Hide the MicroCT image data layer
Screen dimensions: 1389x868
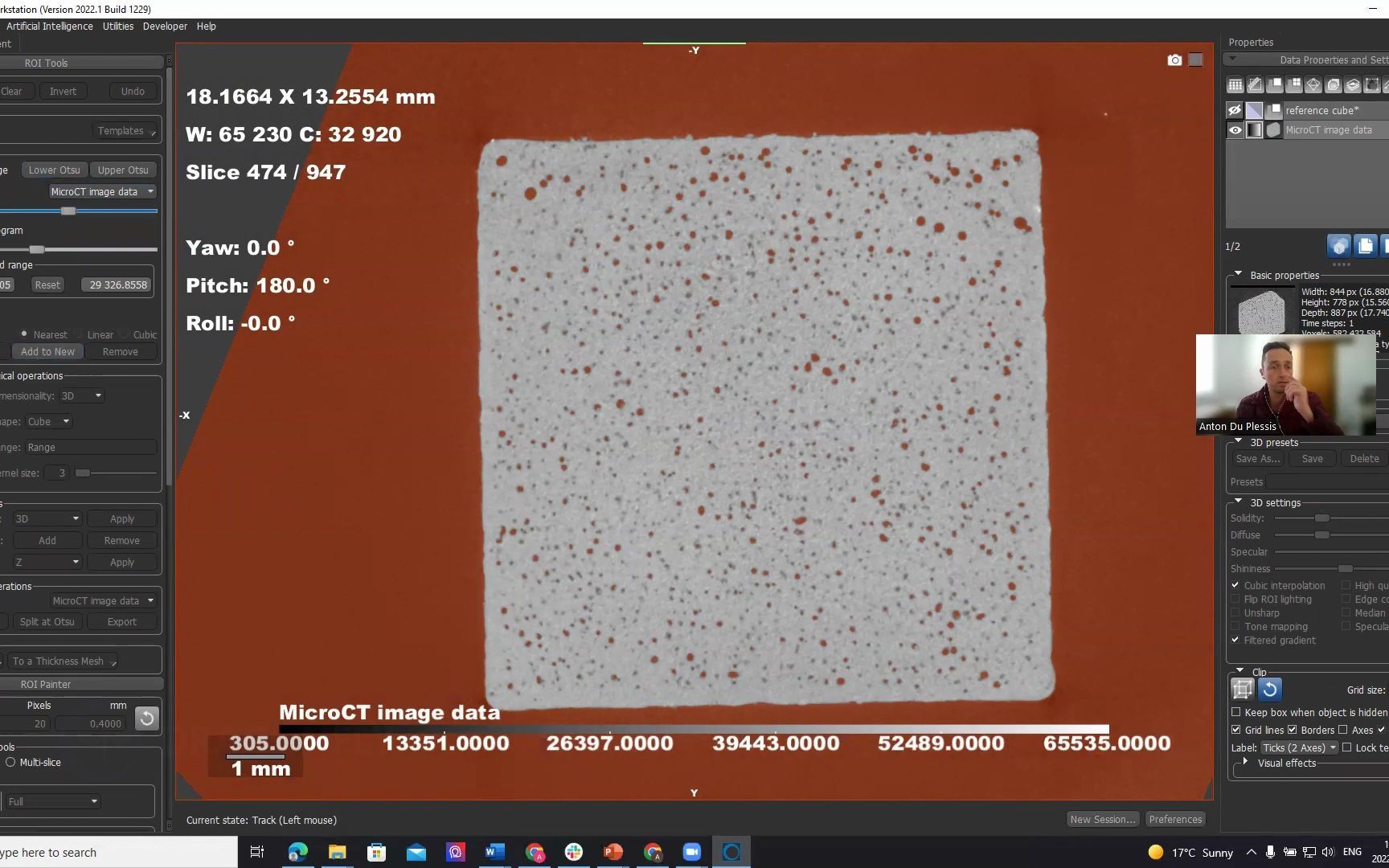pyautogui.click(x=1235, y=130)
